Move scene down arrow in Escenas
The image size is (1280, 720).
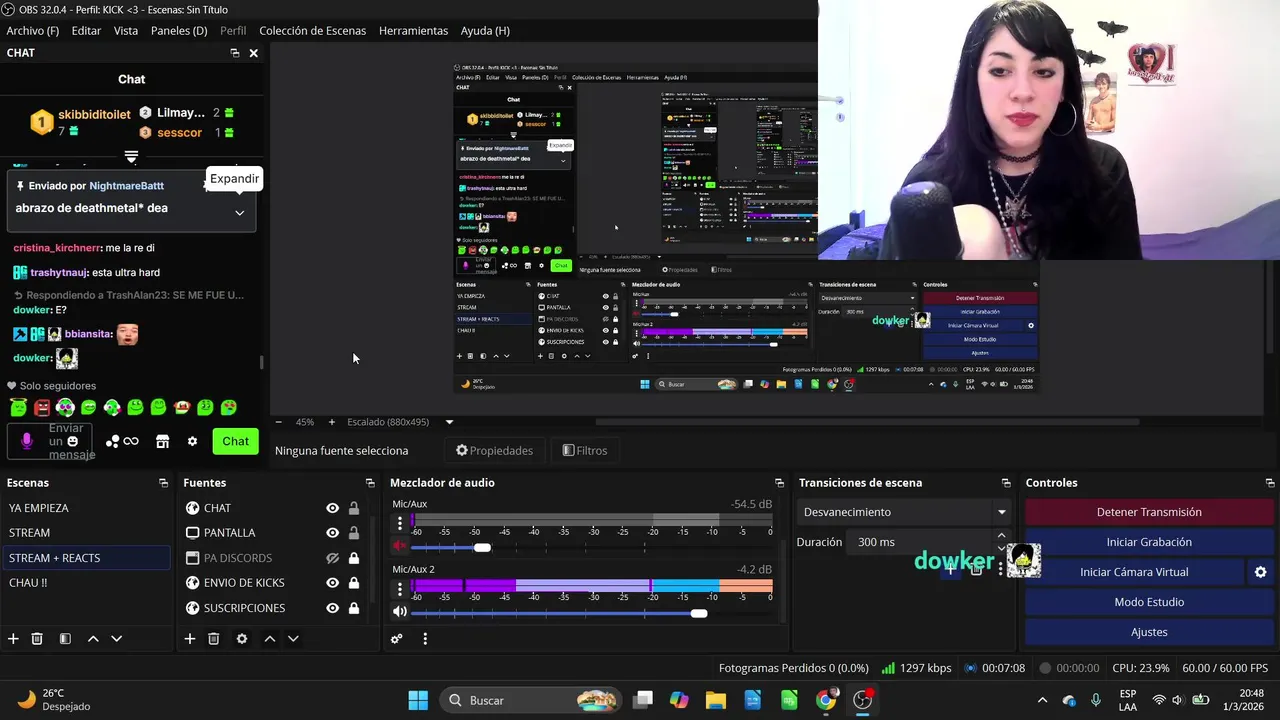116,639
